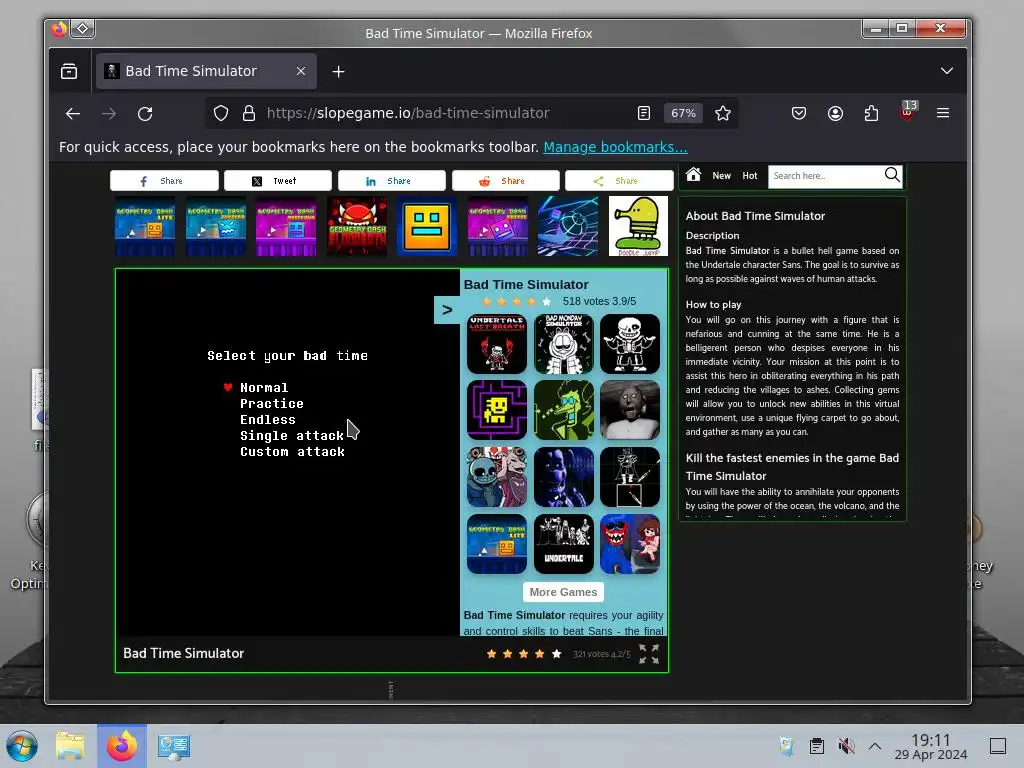Image resolution: width=1024 pixels, height=768 pixels.
Task: Open the purple Bonnie animatronic thumbnail
Action: coord(564,477)
